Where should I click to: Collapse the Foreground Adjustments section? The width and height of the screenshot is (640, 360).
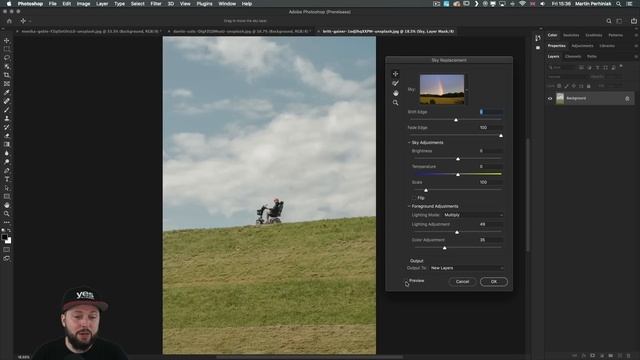pyautogui.click(x=409, y=206)
